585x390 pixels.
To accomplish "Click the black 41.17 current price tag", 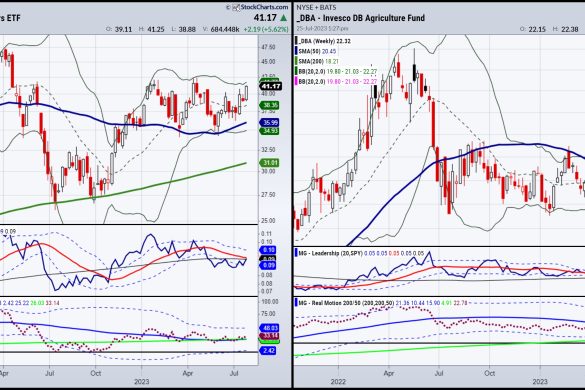I will click(x=271, y=86).
